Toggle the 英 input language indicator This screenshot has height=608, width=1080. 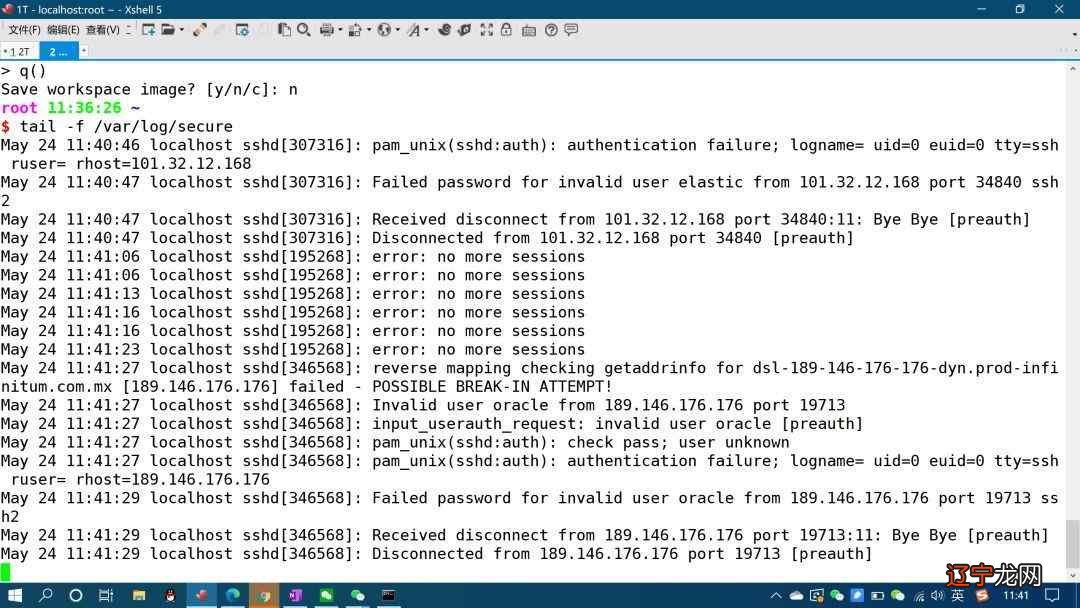click(957, 595)
